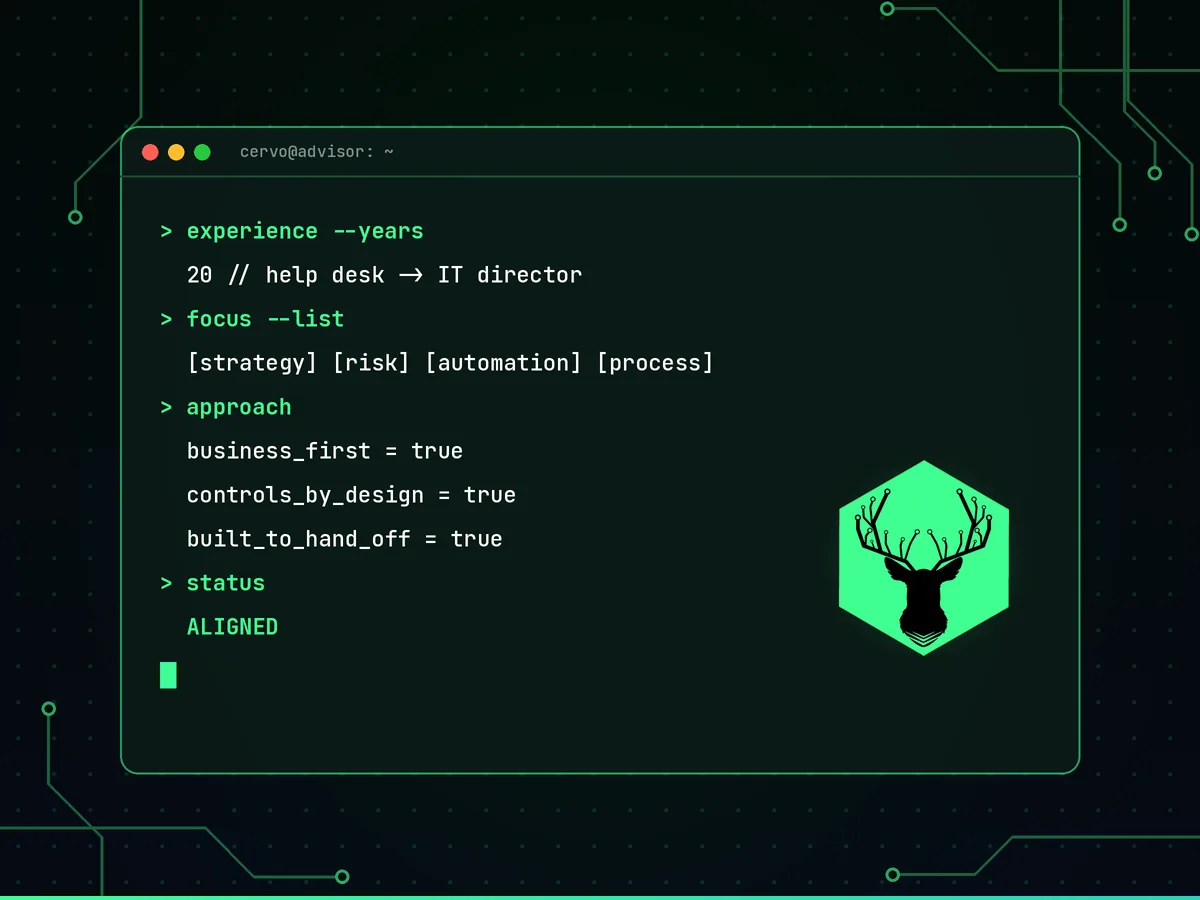Image resolution: width=1200 pixels, height=900 pixels.
Task: Click the line 'controls_by_design = true'
Action: tap(351, 495)
